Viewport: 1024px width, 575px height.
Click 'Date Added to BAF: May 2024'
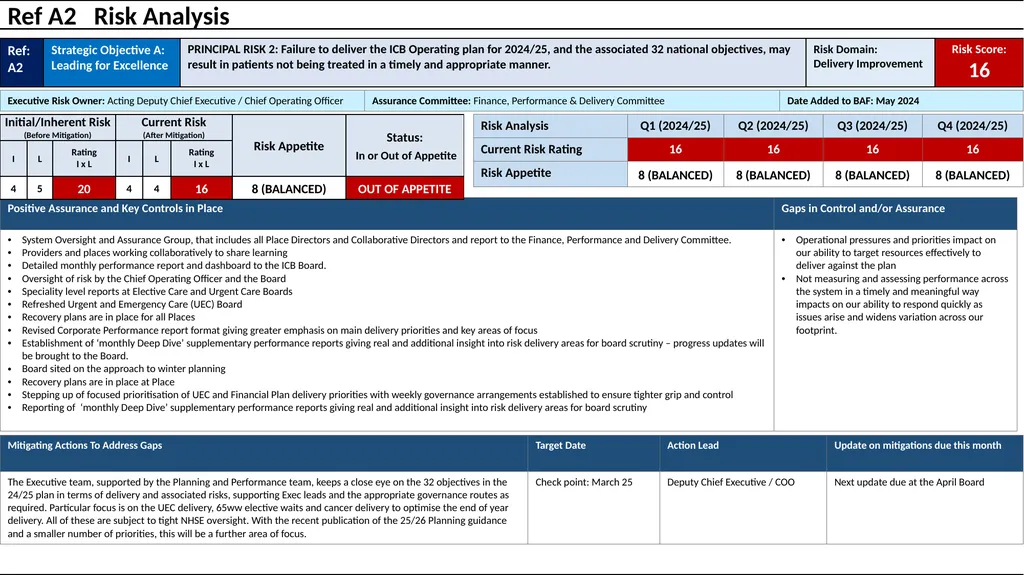click(853, 101)
